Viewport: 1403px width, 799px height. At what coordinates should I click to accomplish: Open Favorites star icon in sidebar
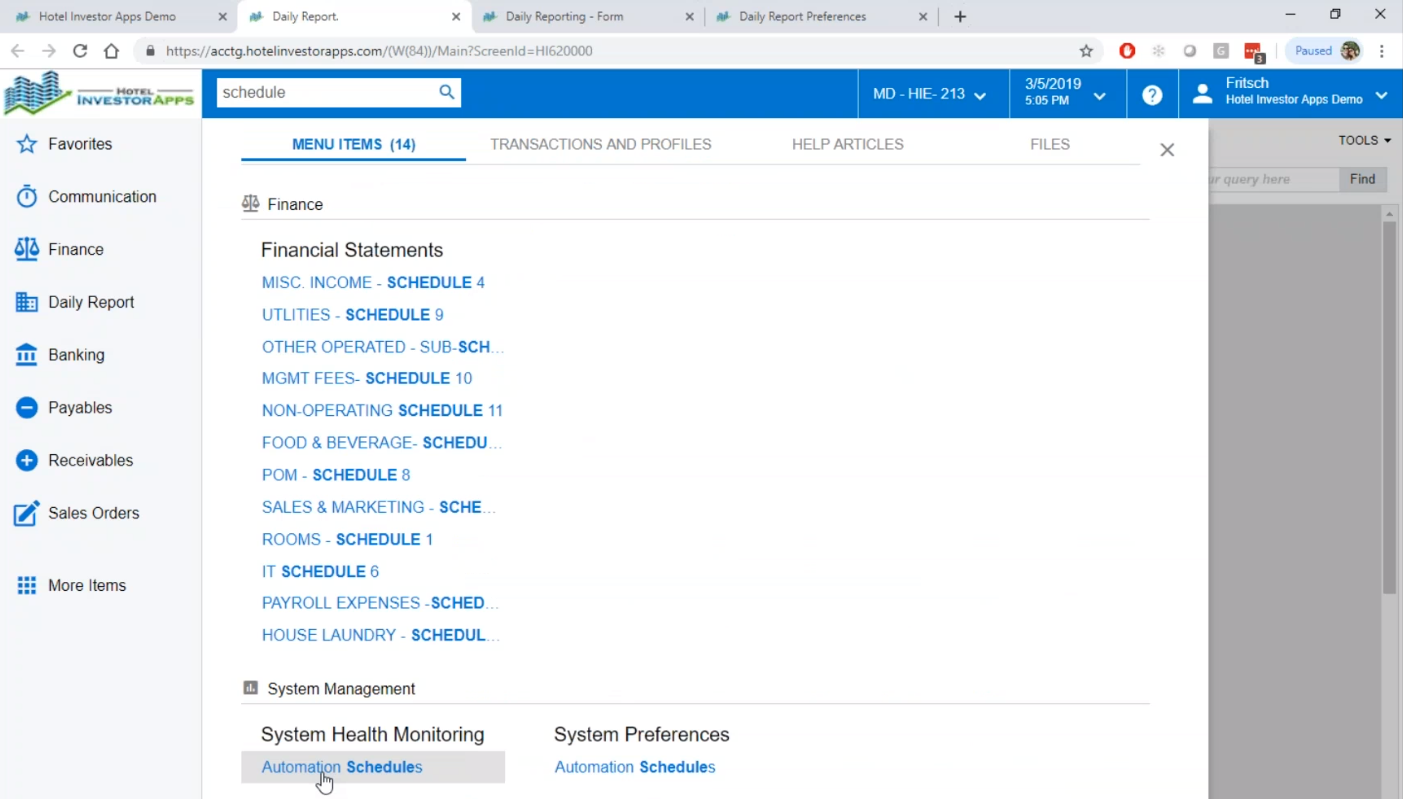(x=27, y=144)
